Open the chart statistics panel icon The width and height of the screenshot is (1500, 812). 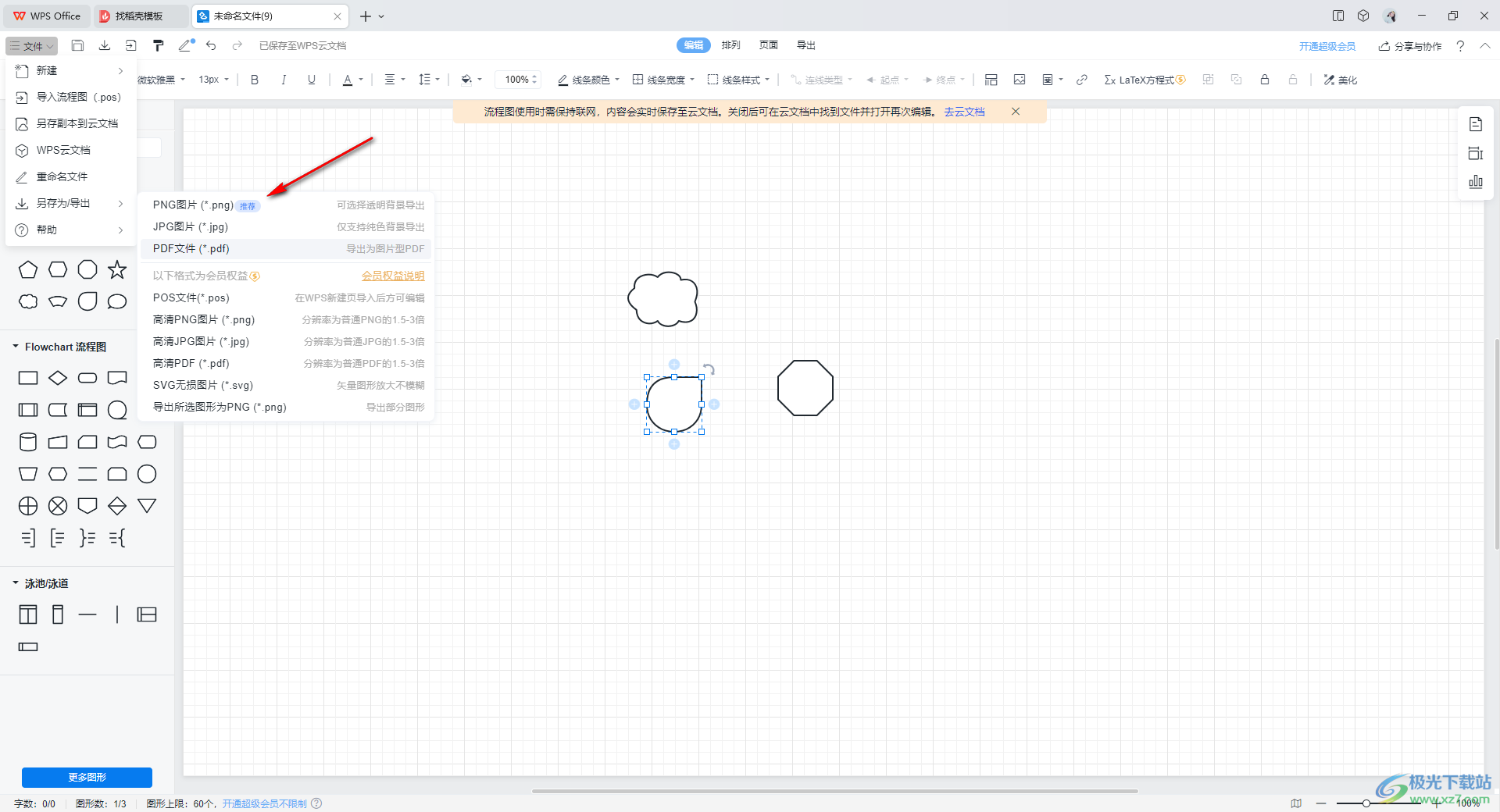click(1476, 182)
